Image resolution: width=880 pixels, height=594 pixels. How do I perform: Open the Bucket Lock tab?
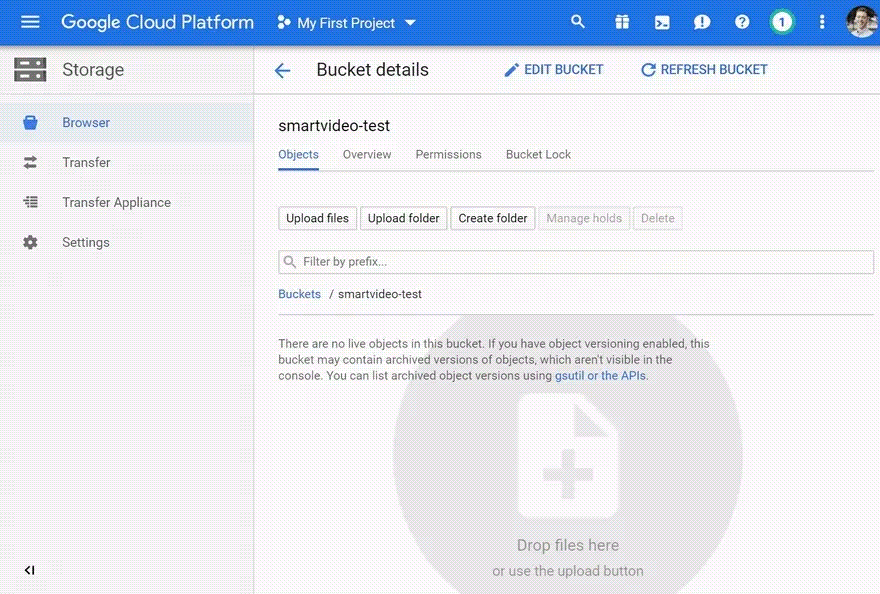coord(538,155)
